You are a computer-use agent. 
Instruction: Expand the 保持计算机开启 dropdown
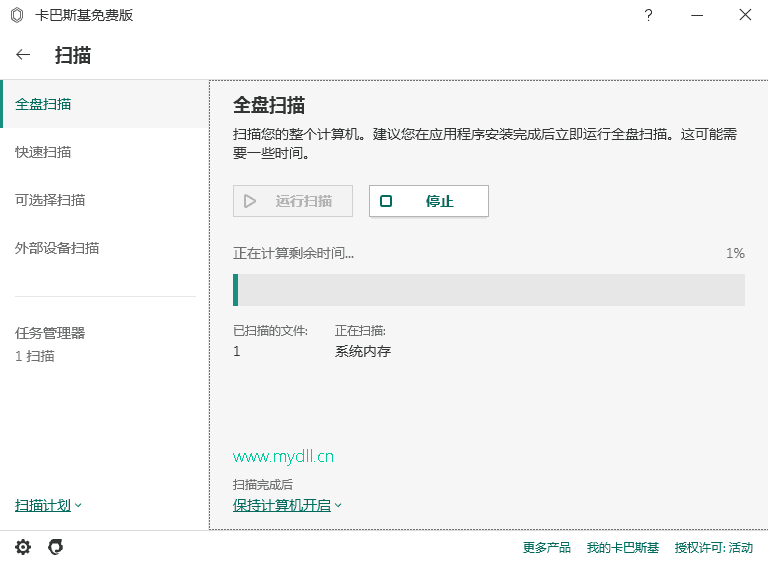tap(287, 505)
